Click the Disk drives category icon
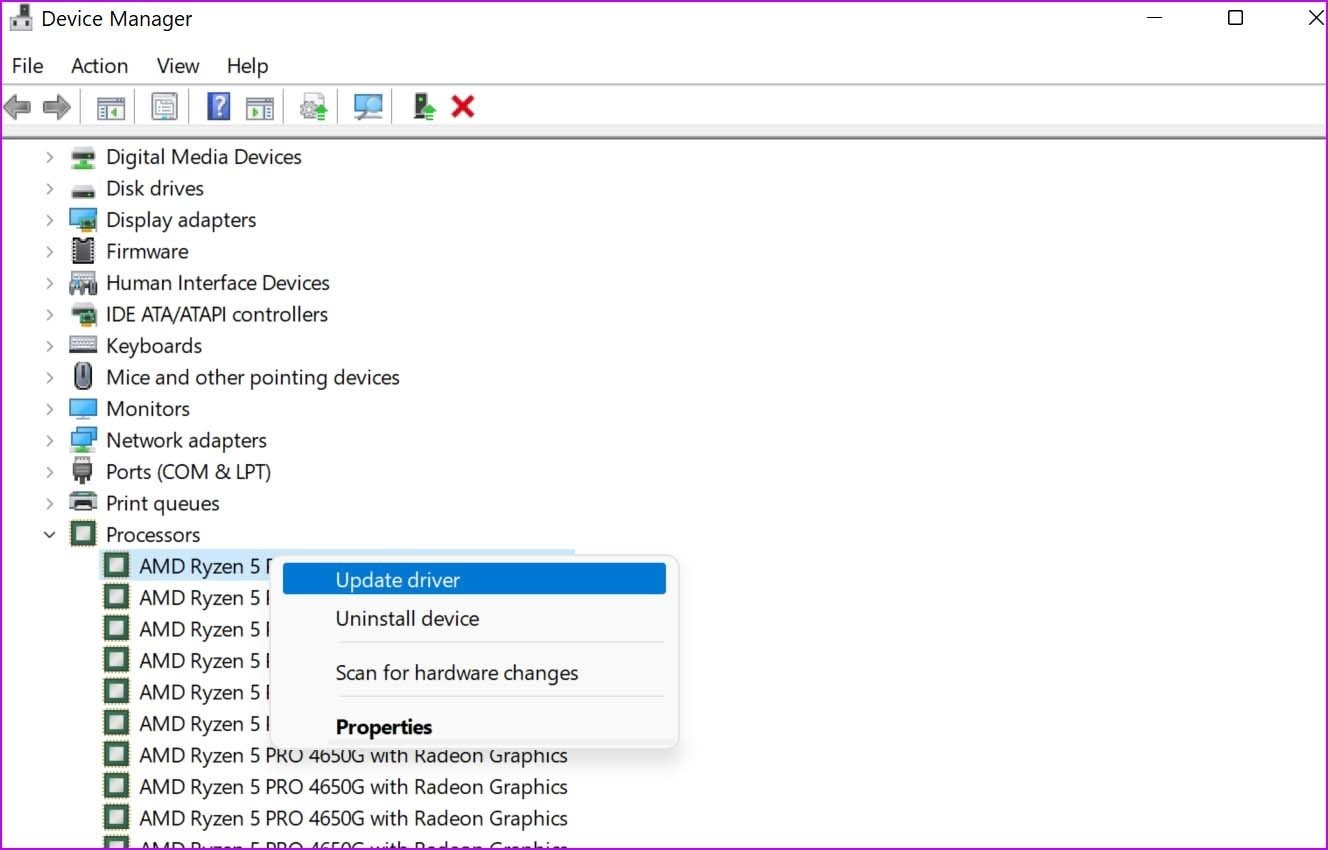The width and height of the screenshot is (1328, 850). 83,189
